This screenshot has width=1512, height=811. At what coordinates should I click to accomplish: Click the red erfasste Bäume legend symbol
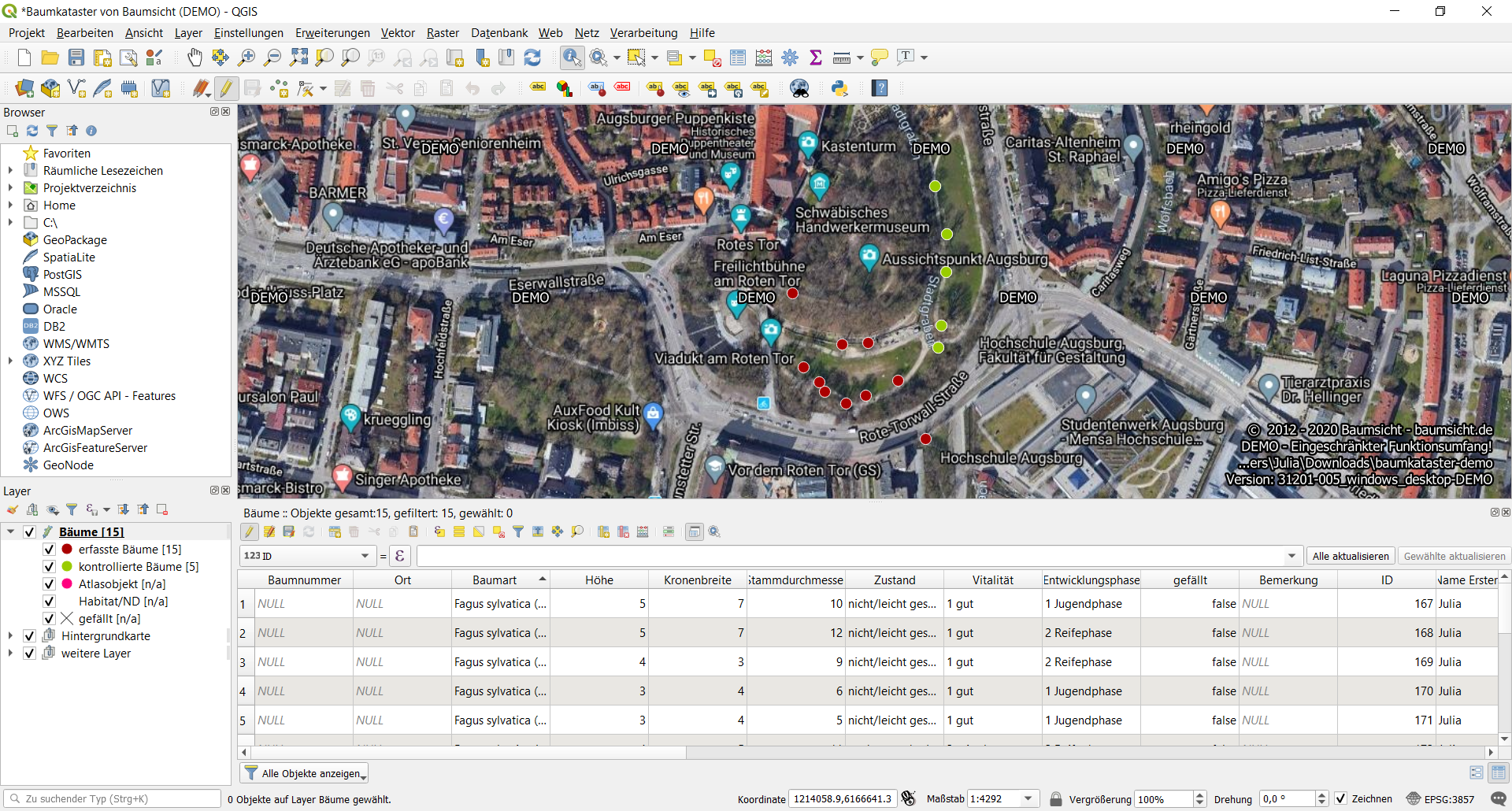tap(67, 550)
